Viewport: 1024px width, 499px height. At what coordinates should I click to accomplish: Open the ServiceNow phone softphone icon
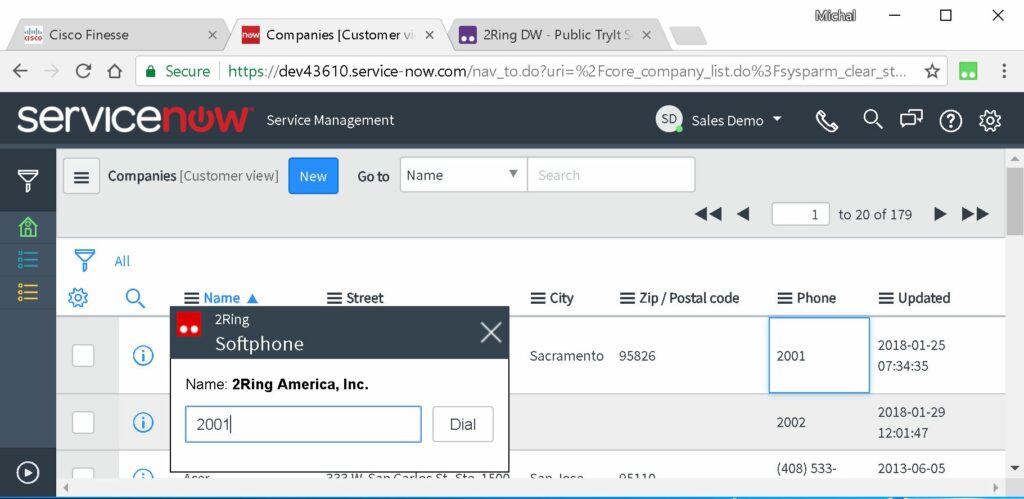pyautogui.click(x=827, y=121)
